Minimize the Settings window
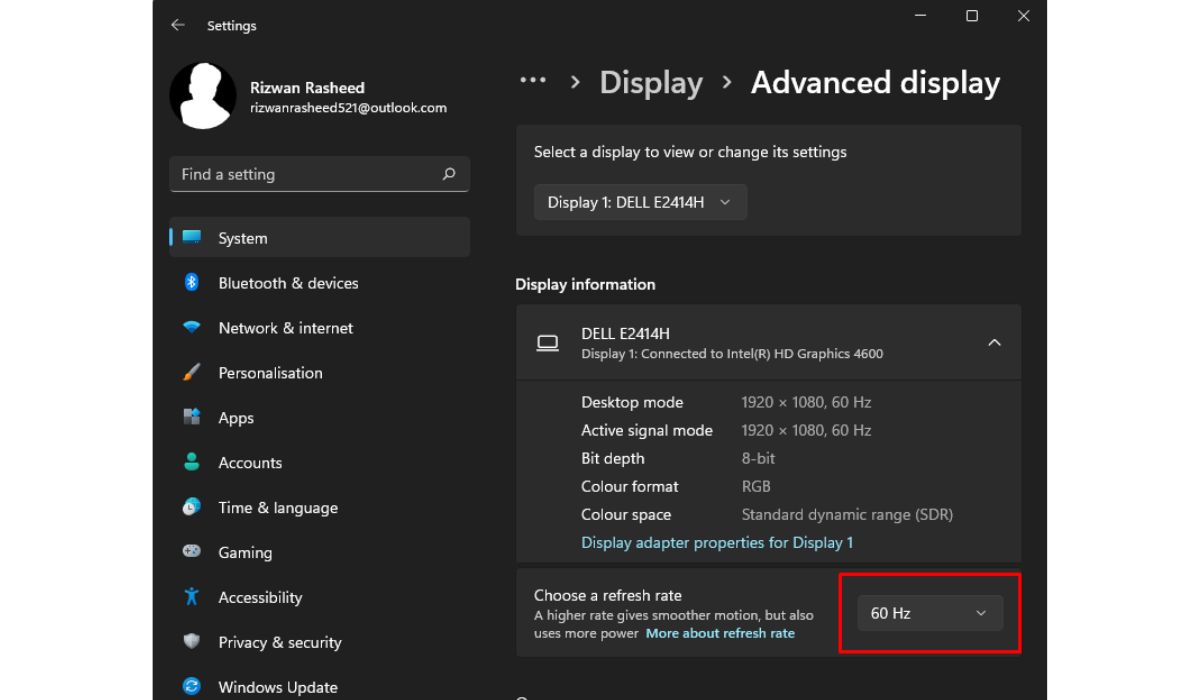Viewport: 1200px width, 700px height. (920, 16)
